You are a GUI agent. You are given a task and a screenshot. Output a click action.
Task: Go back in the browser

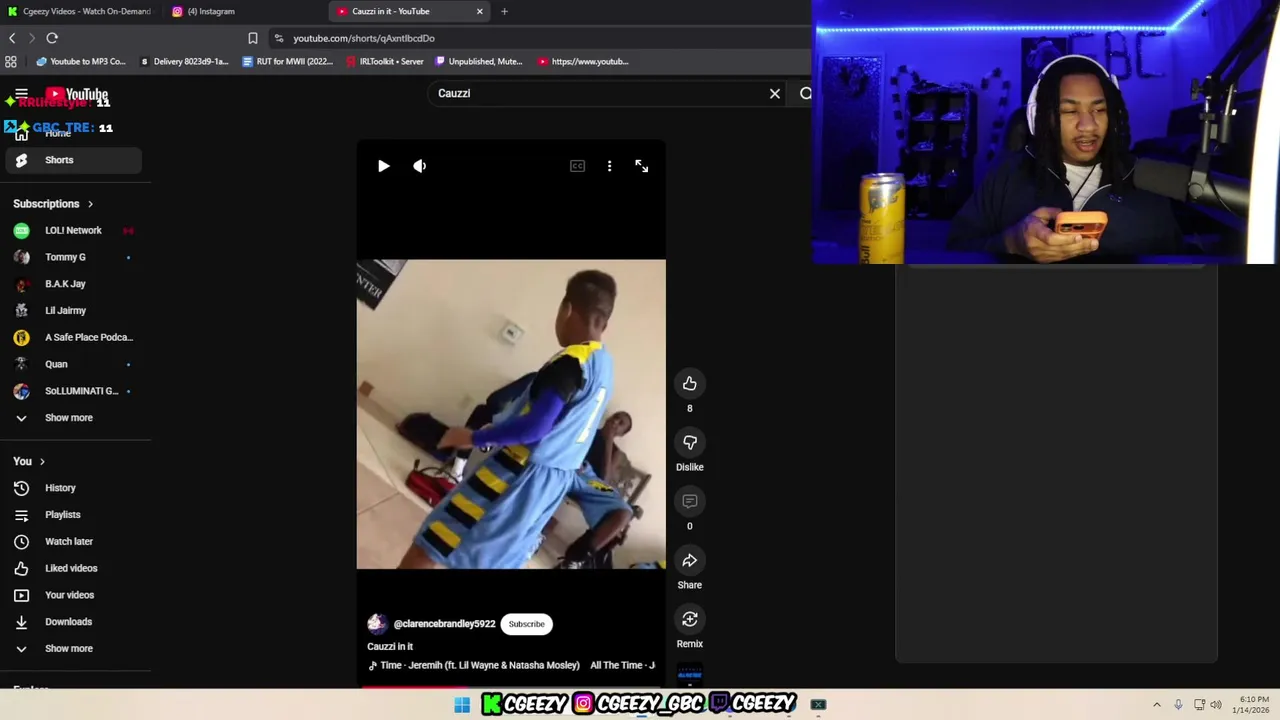[12, 38]
